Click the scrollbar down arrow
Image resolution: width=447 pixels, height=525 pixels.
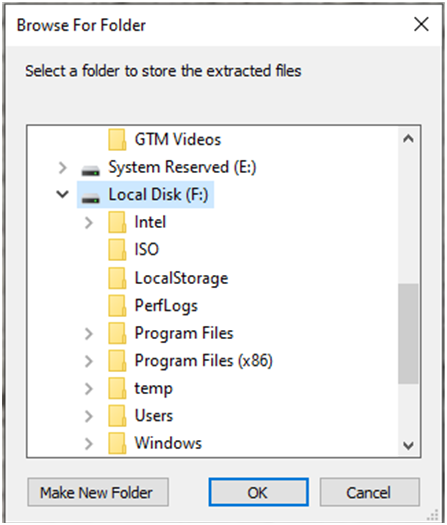click(x=408, y=445)
